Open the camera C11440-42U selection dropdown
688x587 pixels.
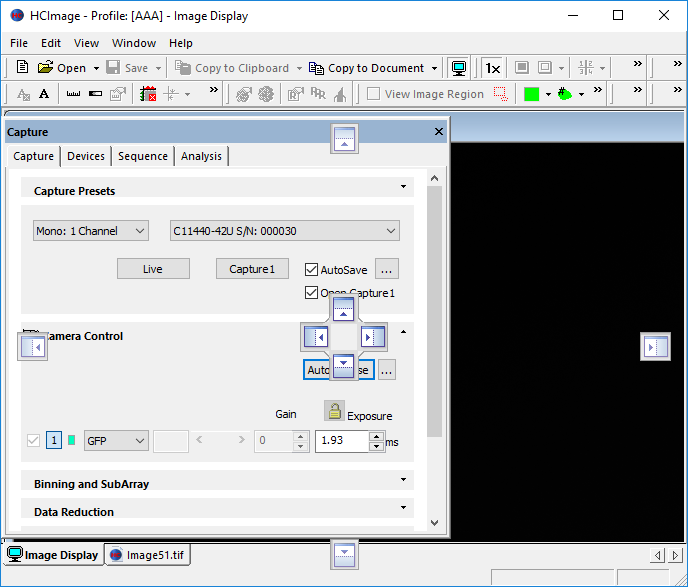[284, 231]
